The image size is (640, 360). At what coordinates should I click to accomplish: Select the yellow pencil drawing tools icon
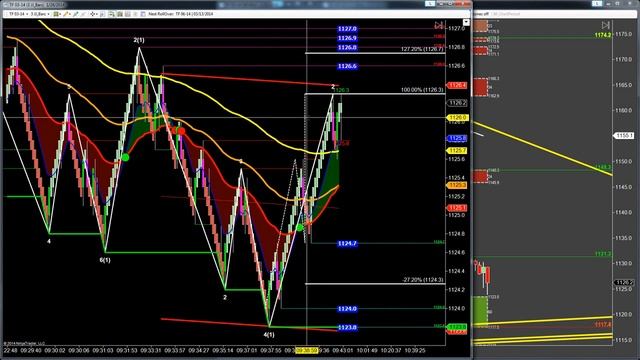click(67, 14)
